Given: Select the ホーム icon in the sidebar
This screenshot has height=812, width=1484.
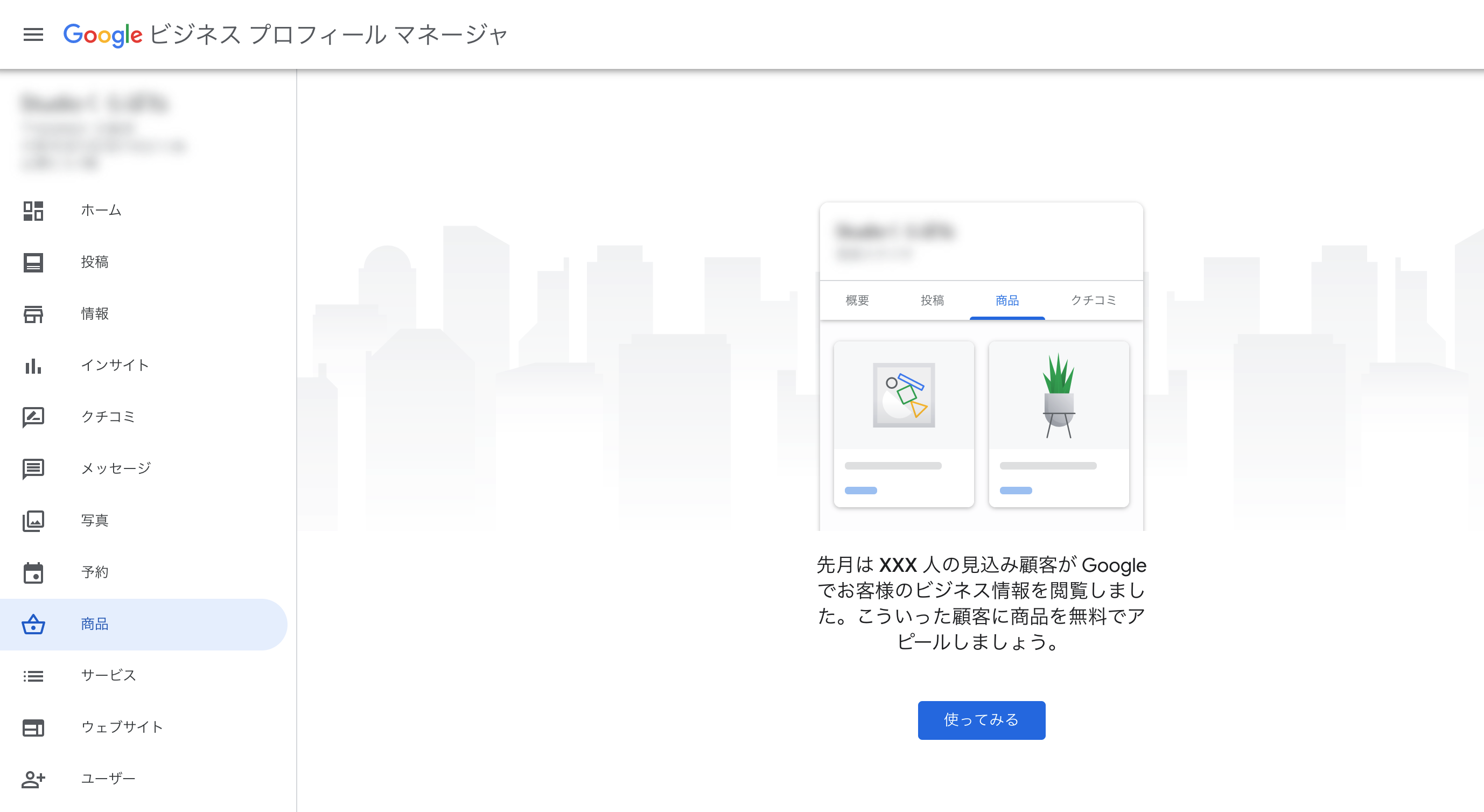Looking at the screenshot, I should pos(34,211).
